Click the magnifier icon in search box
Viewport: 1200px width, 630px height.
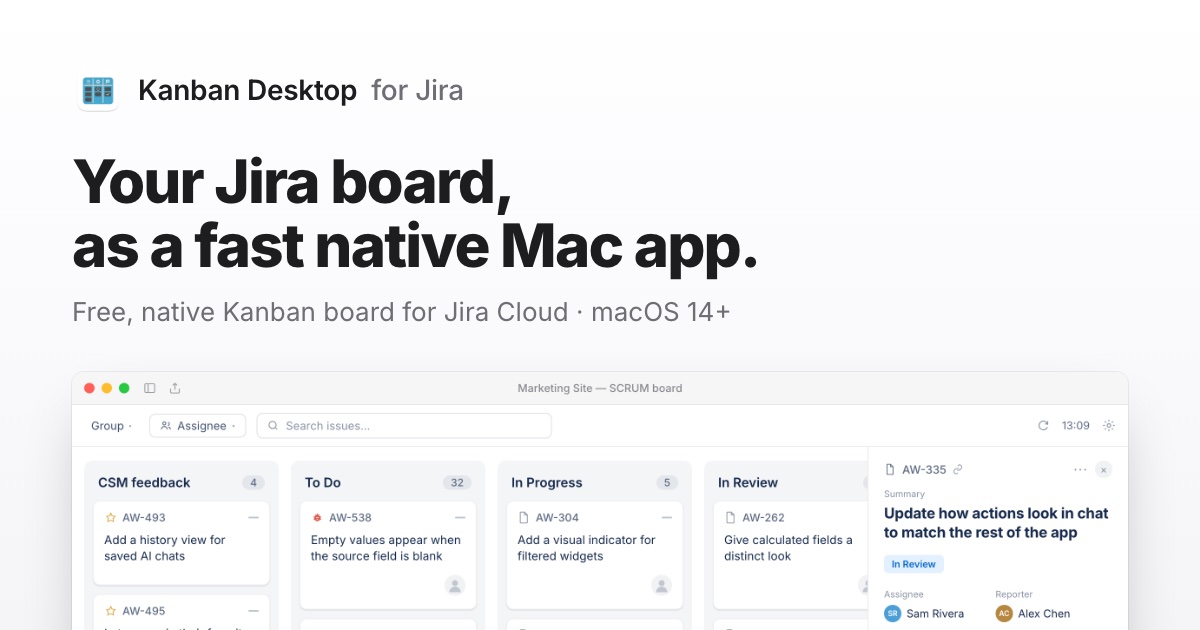click(273, 426)
